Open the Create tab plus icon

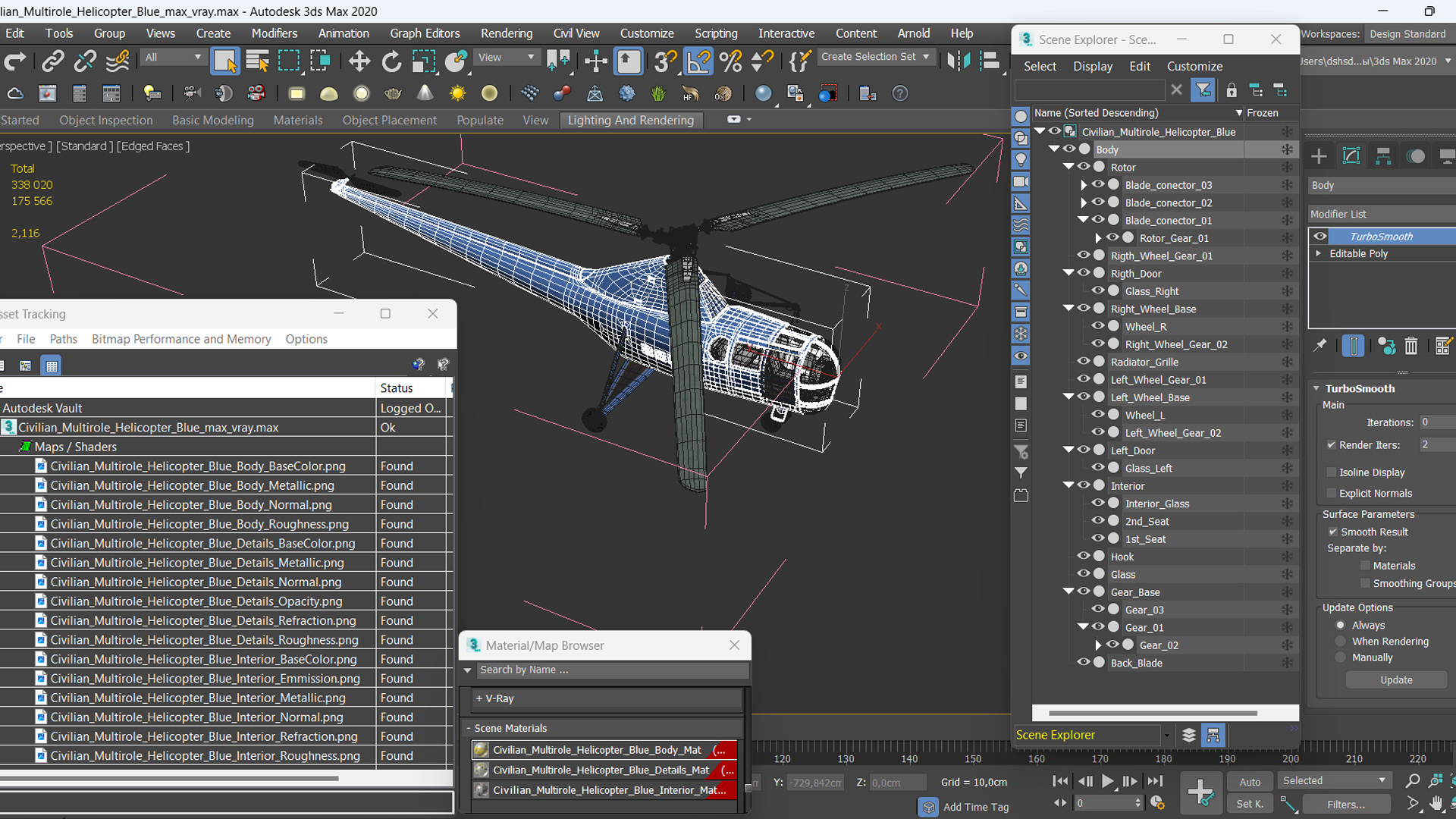click(1319, 156)
